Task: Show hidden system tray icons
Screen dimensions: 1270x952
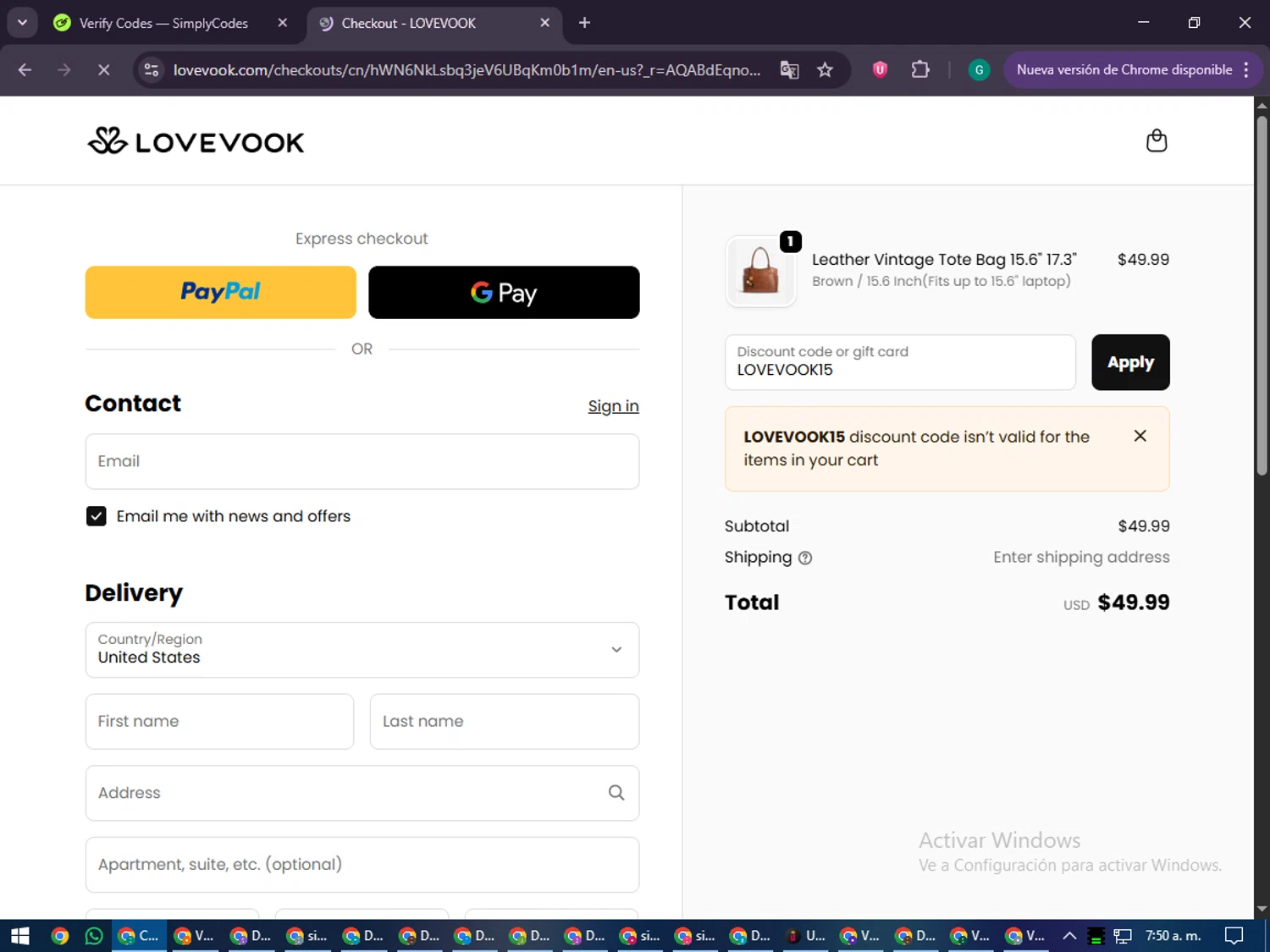Action: pyautogui.click(x=1069, y=936)
